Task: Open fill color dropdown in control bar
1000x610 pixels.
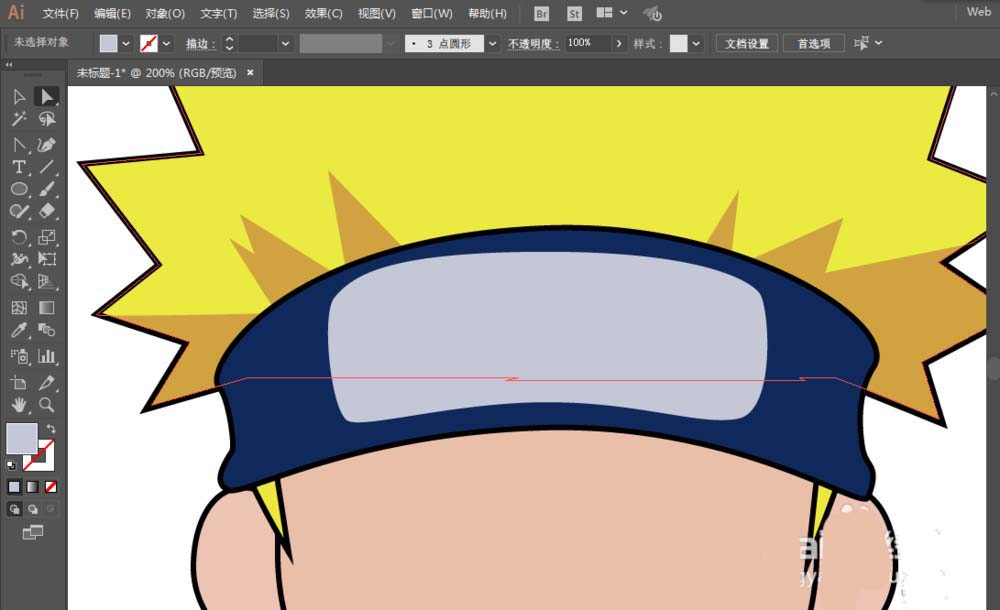Action: pyautogui.click(x=126, y=43)
